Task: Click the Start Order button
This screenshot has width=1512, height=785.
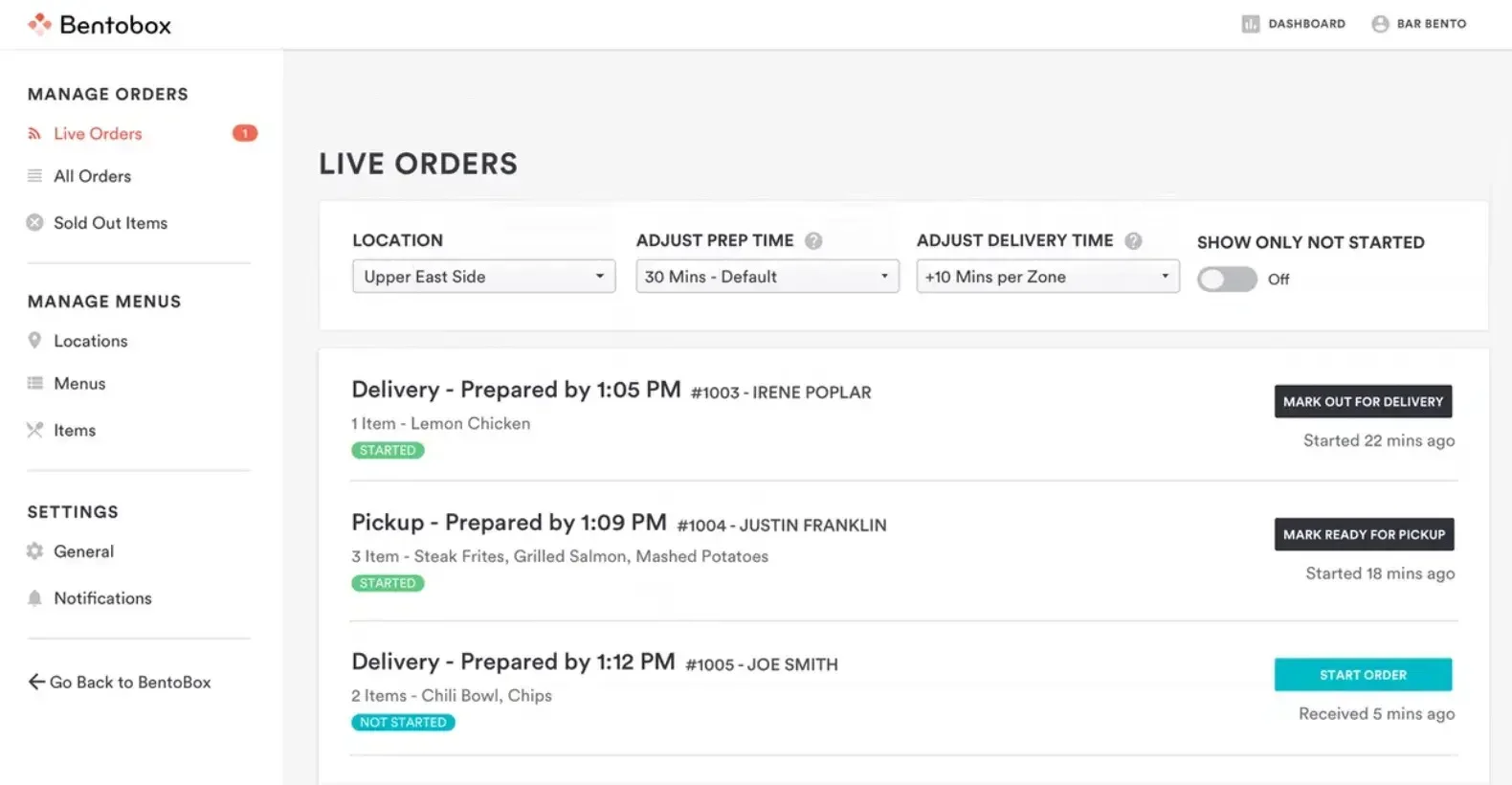Action: pos(1363,675)
